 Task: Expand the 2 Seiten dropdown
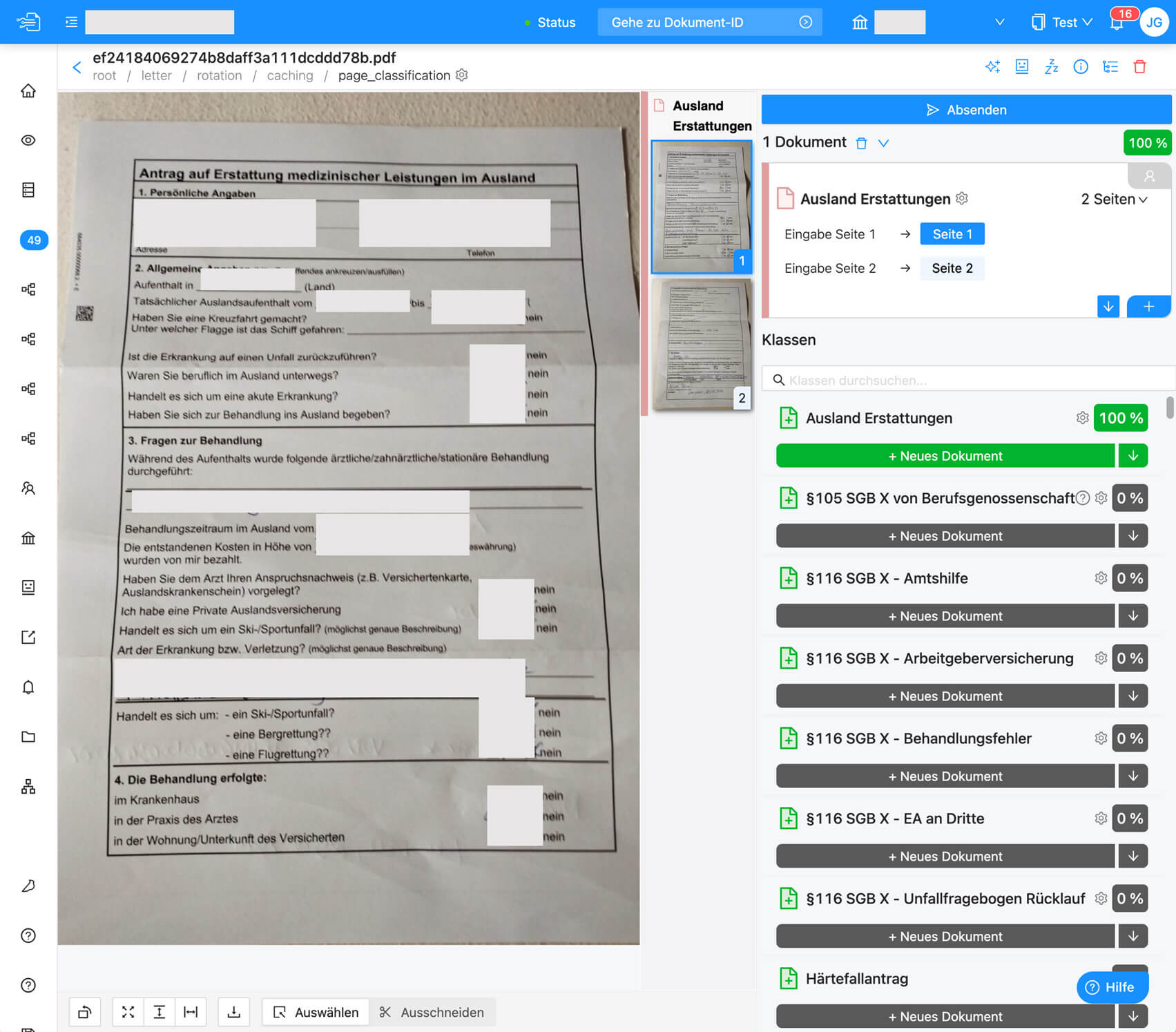(1114, 199)
